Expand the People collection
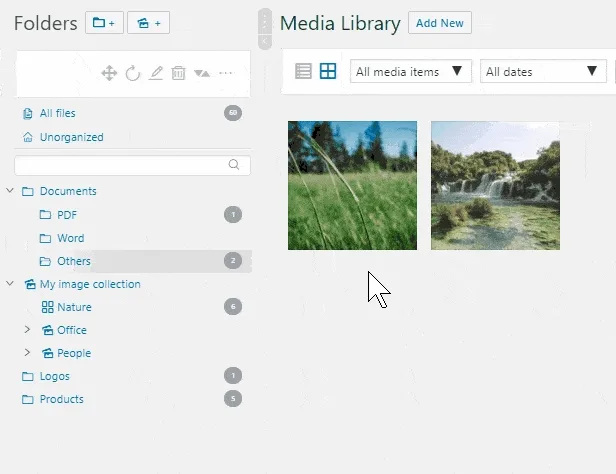Viewport: 616px width, 474px height. [28, 353]
